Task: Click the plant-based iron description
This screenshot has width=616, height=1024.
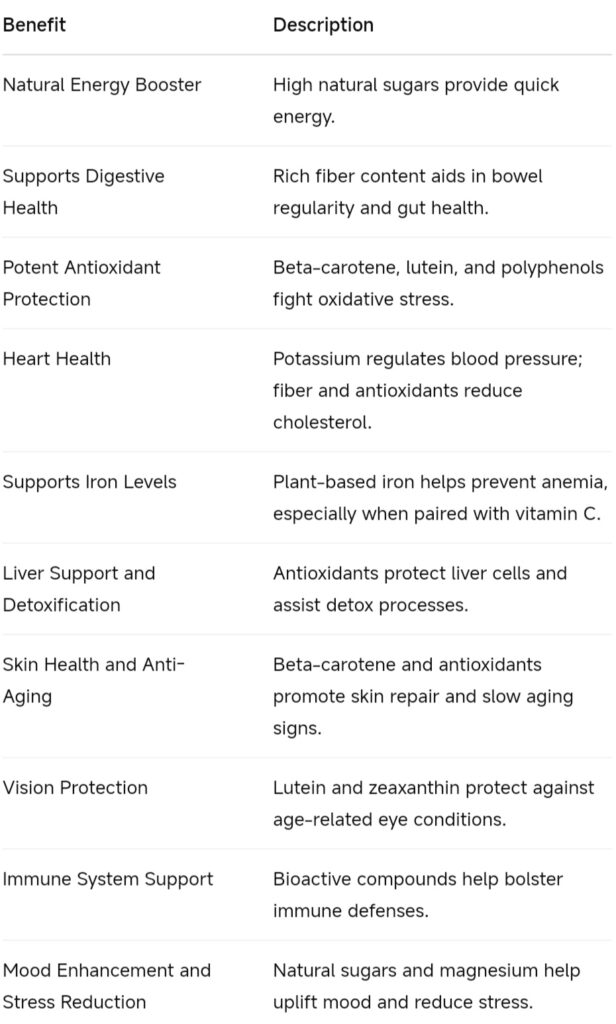Action: pos(441,498)
